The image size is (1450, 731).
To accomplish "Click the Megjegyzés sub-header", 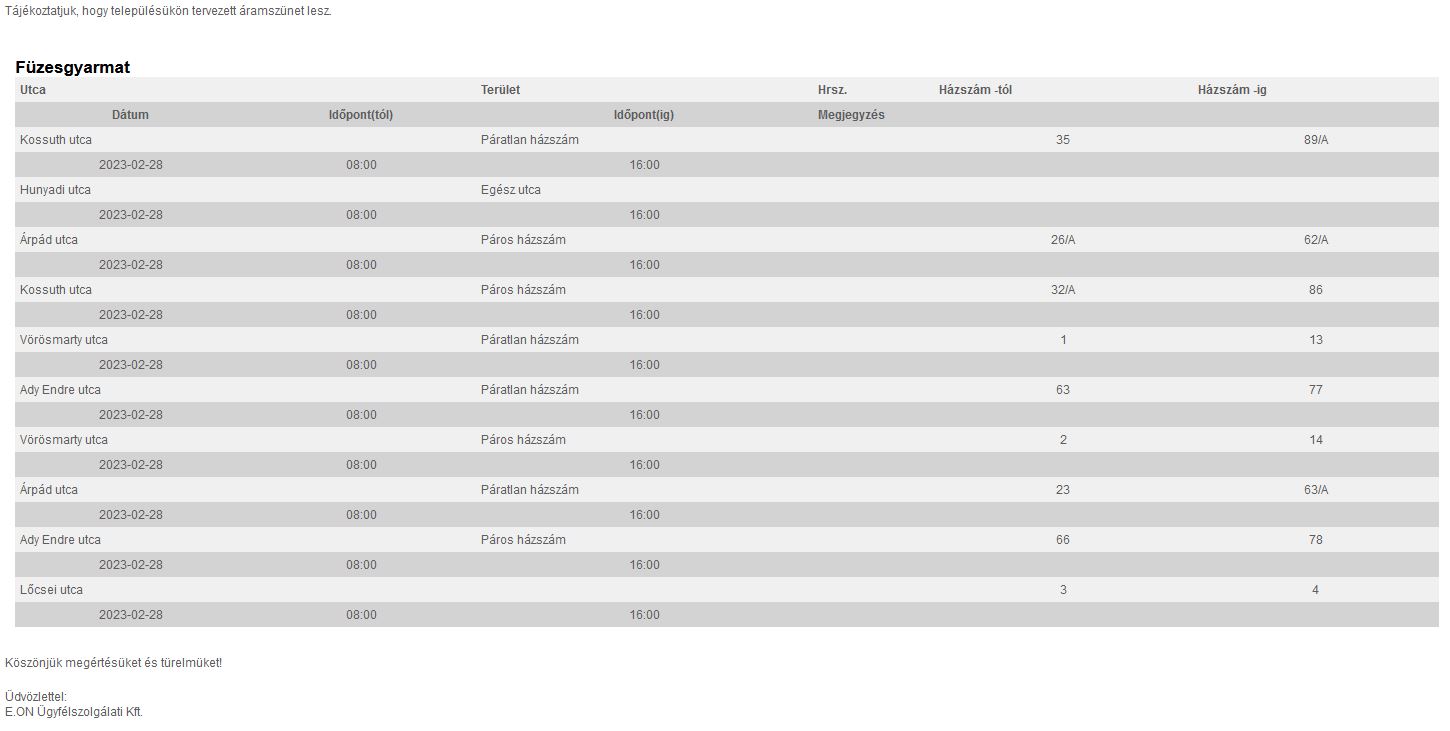I will pos(851,115).
